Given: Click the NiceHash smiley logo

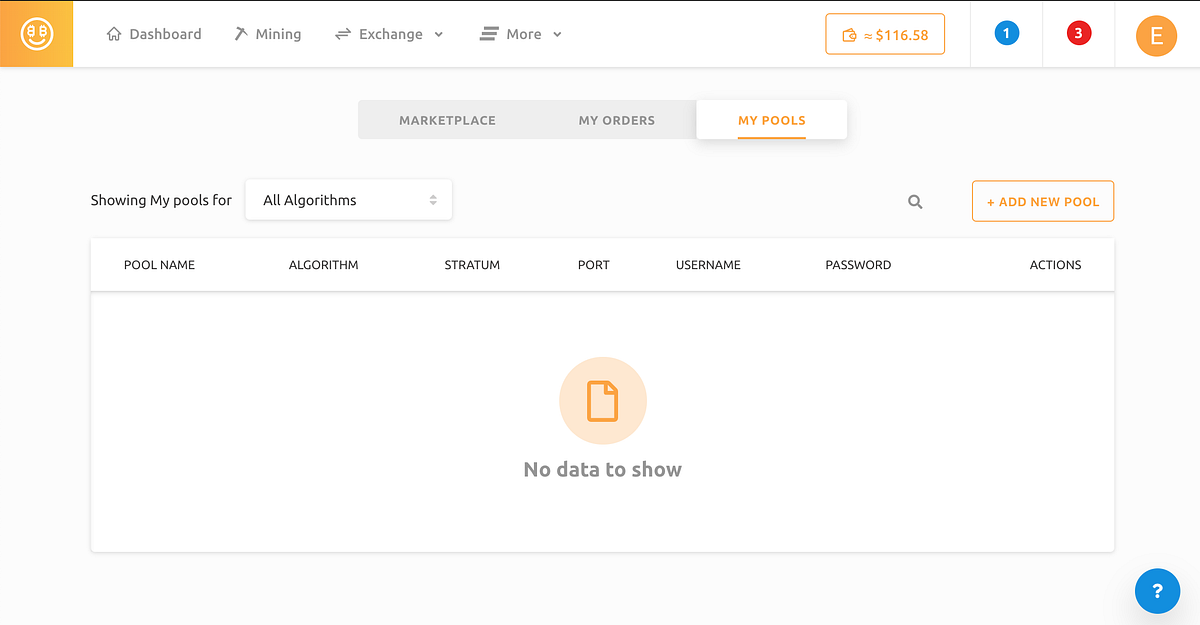Looking at the screenshot, I should tap(36, 33).
